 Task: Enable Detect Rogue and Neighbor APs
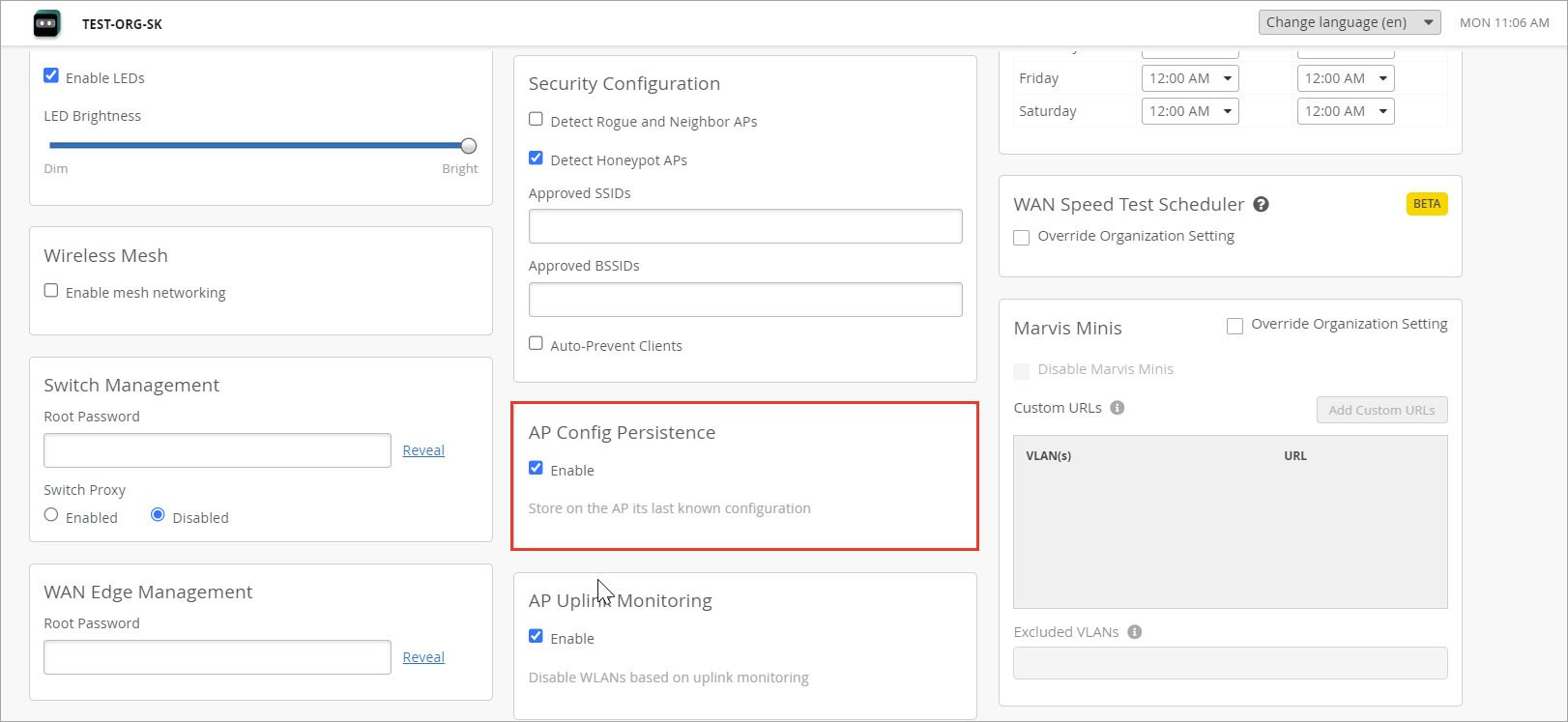click(536, 119)
